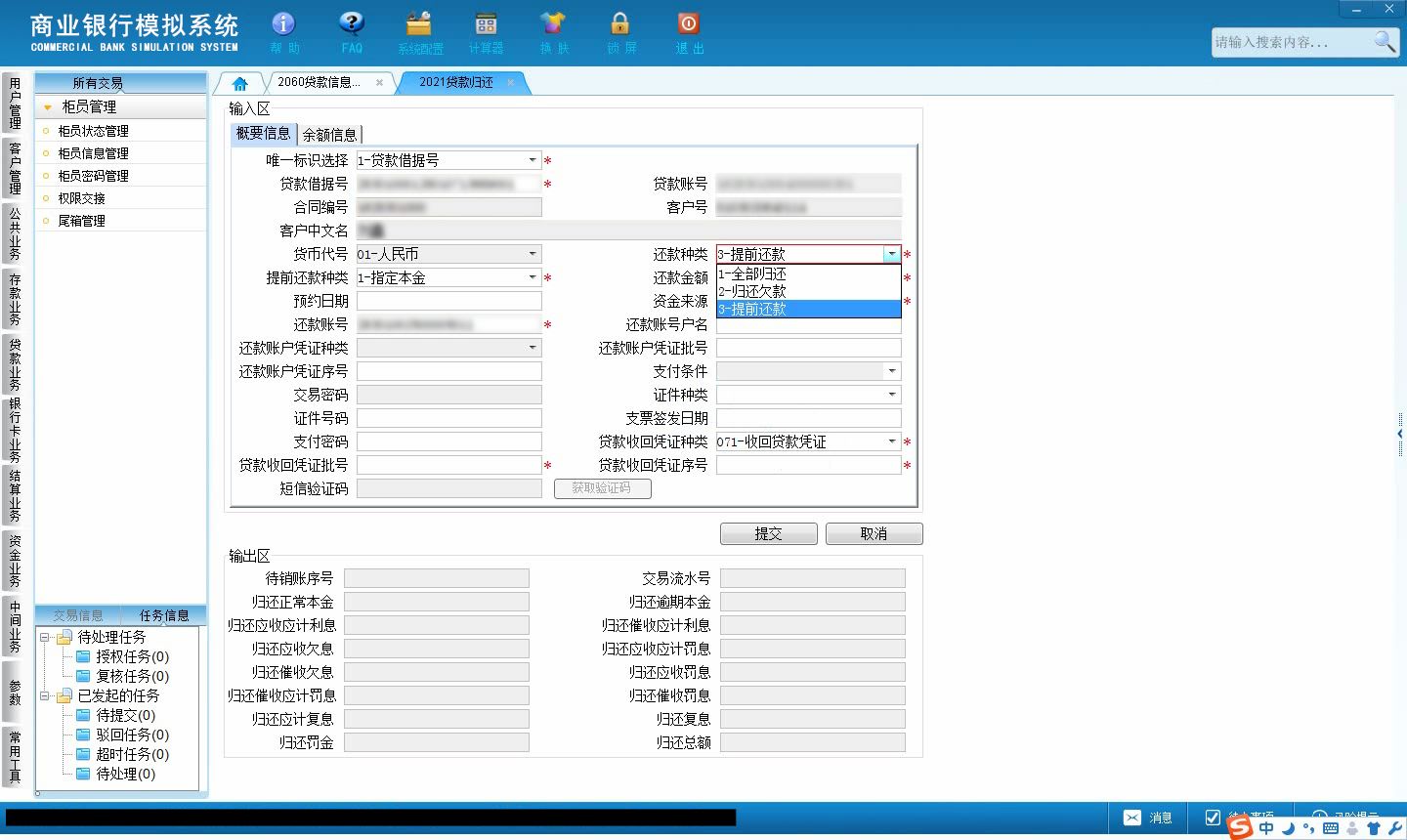
Task: Click the search magnifier icon
Action: pos(1385,41)
